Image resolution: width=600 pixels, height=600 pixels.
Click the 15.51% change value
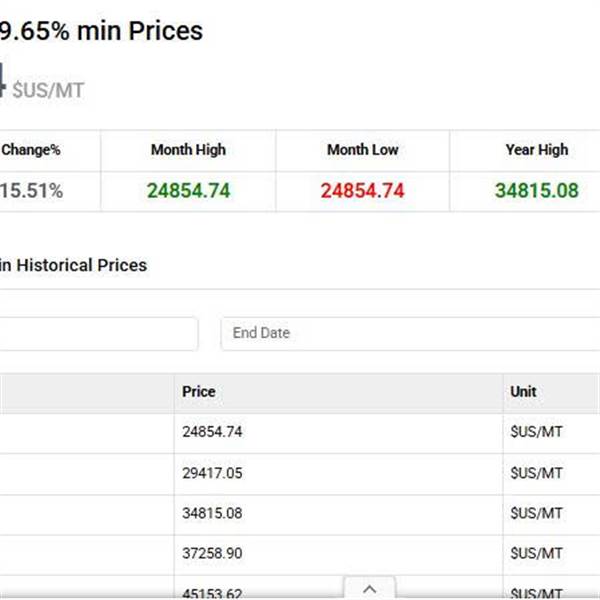31,190
